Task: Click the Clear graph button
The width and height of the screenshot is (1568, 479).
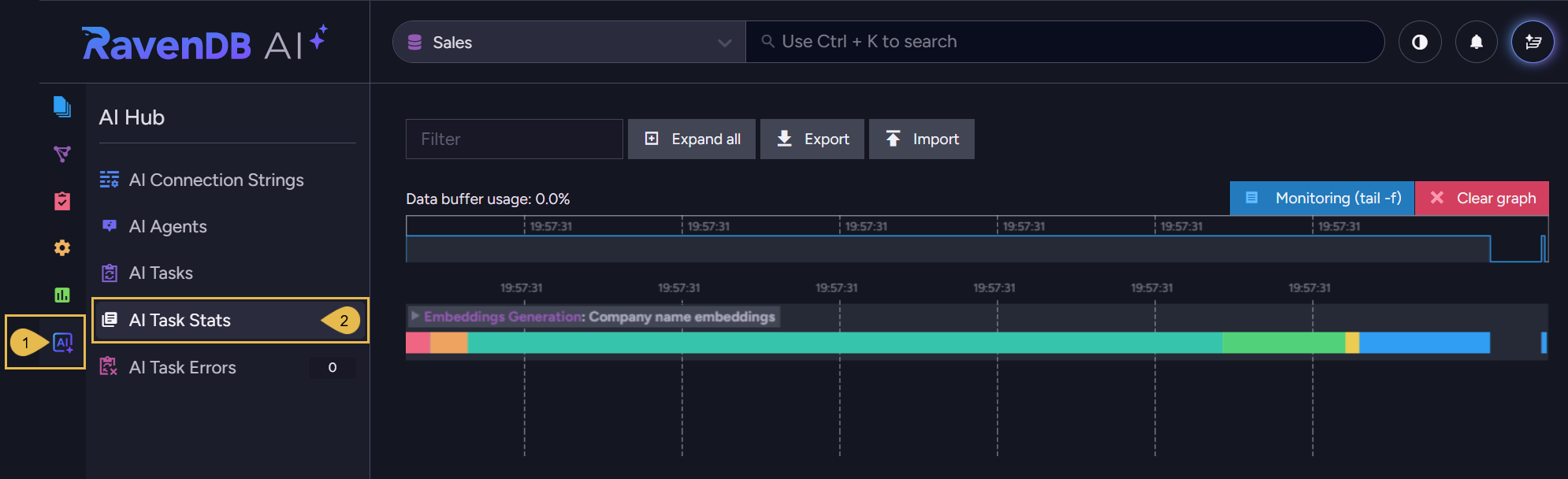Action: tap(1482, 199)
